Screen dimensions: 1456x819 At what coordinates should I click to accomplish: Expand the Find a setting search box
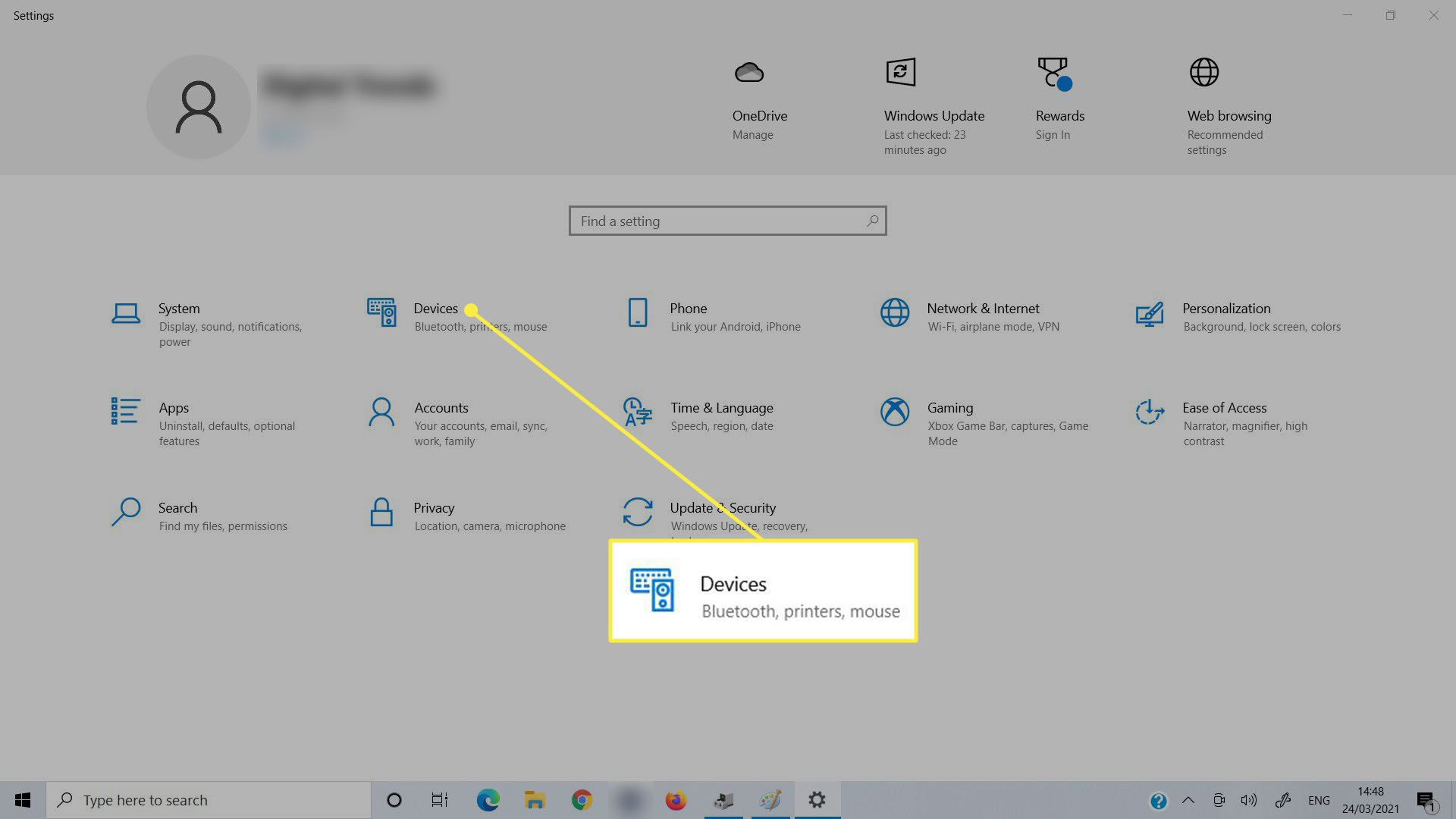[728, 221]
